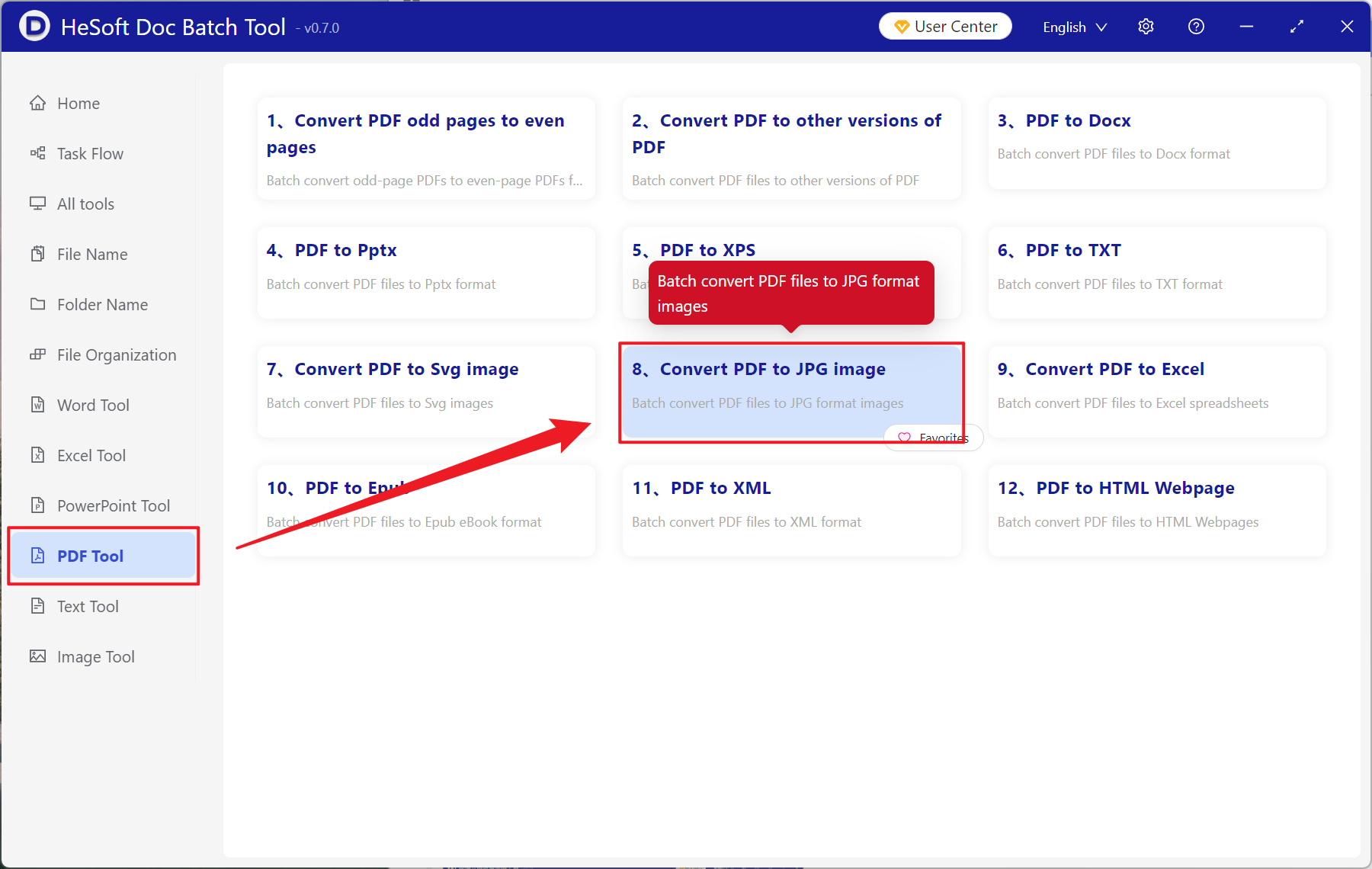This screenshot has height=869, width=1372.
Task: Click 'Batch convert PDF files to HTML Webpages' text
Action: point(1128,522)
